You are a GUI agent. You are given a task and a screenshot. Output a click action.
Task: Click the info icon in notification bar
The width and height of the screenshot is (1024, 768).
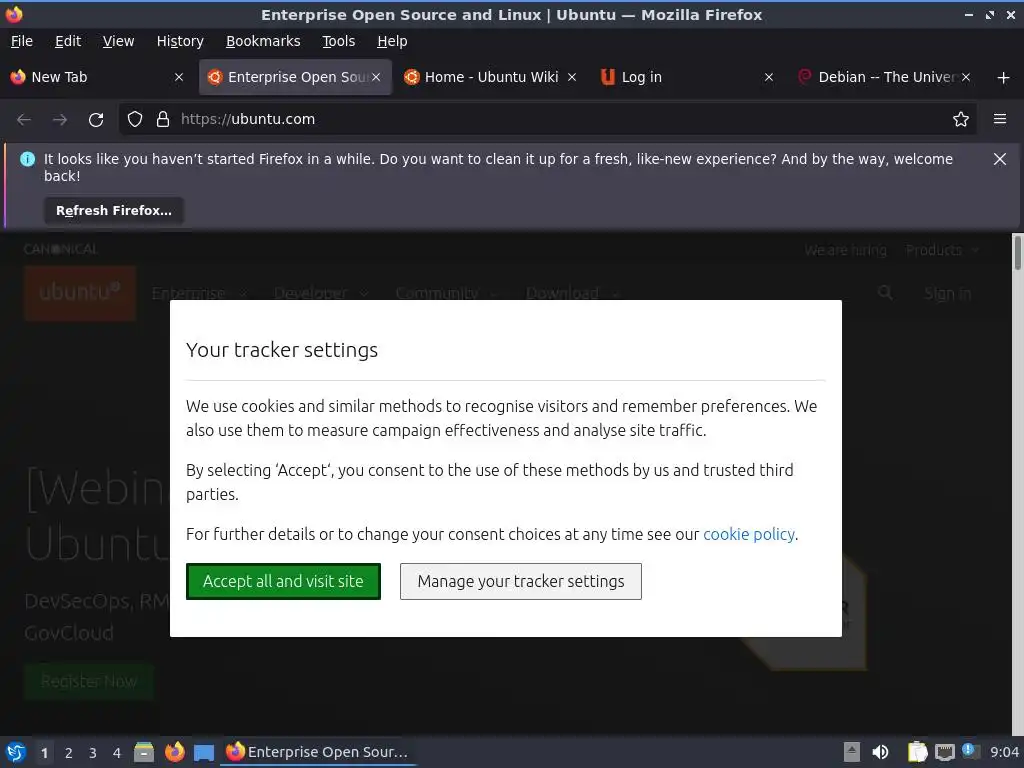click(x=27, y=159)
